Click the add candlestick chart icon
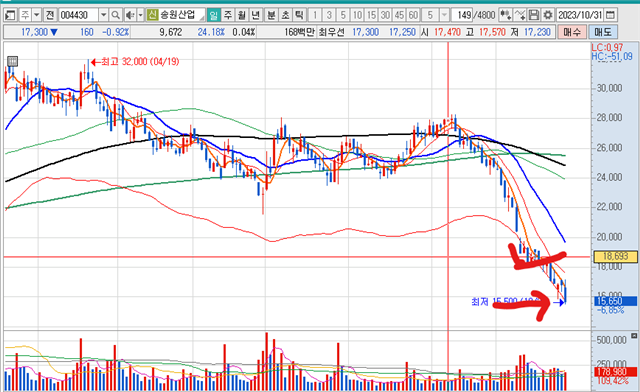The image size is (640, 392). point(505,16)
